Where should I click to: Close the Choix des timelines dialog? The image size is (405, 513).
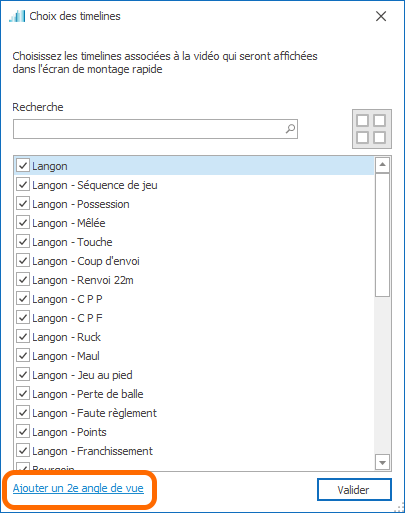381,16
